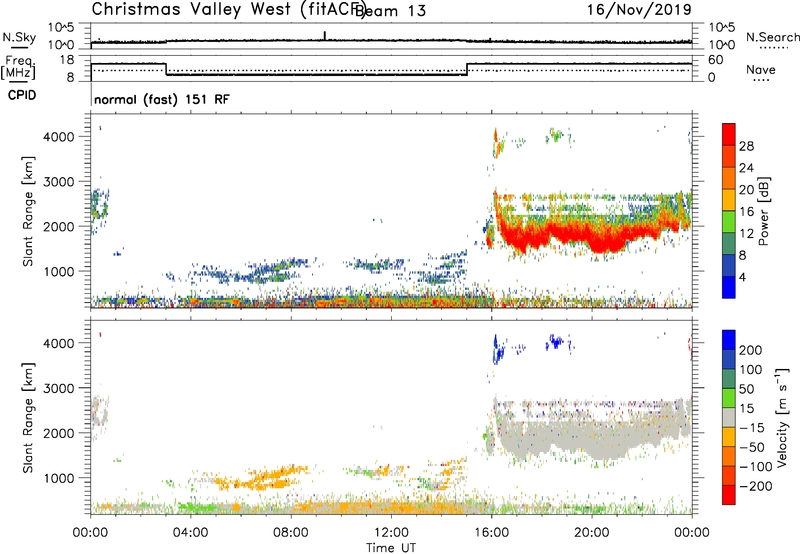Click the 'Time UT' axis label

(391, 548)
